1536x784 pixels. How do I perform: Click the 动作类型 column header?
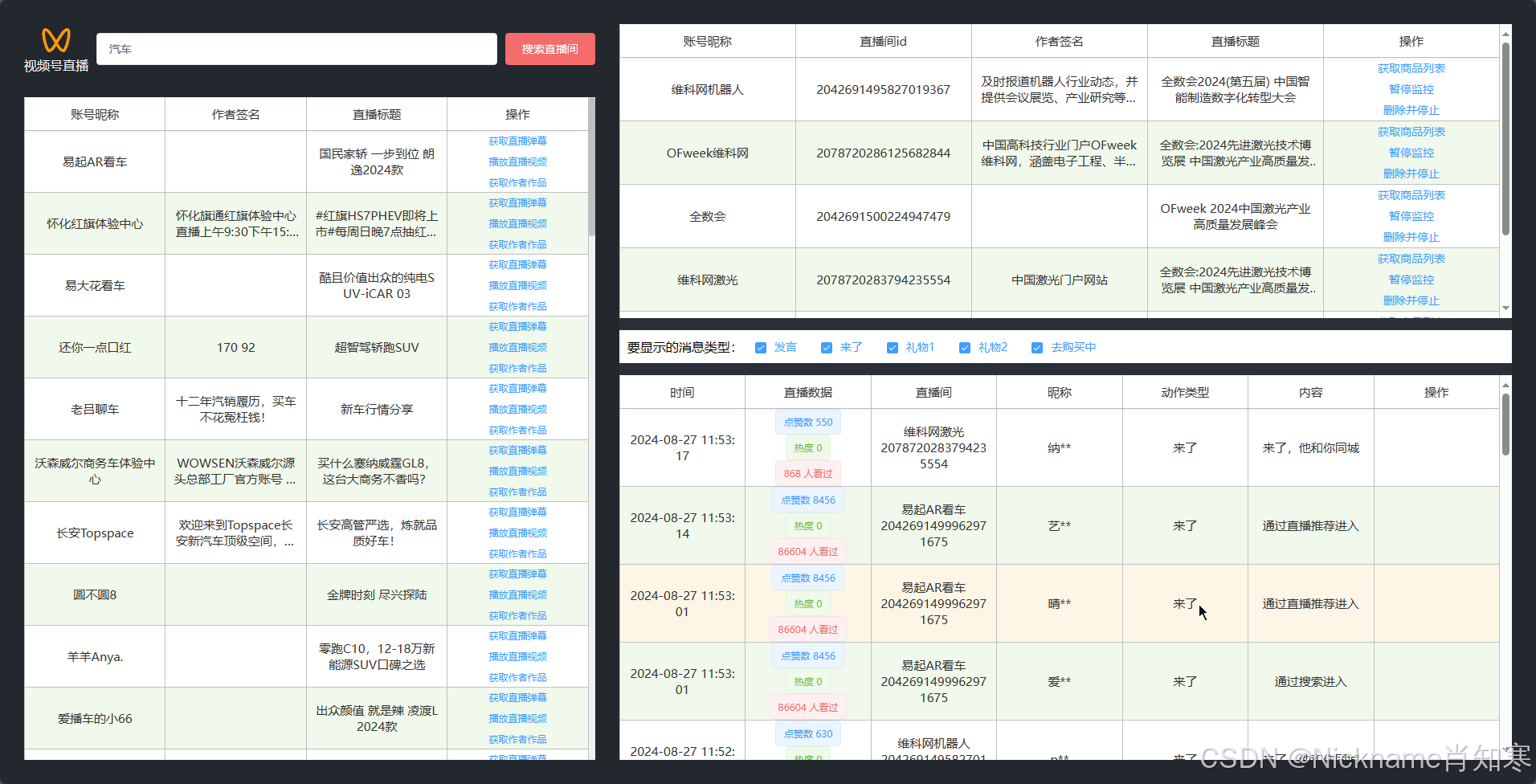point(1185,392)
